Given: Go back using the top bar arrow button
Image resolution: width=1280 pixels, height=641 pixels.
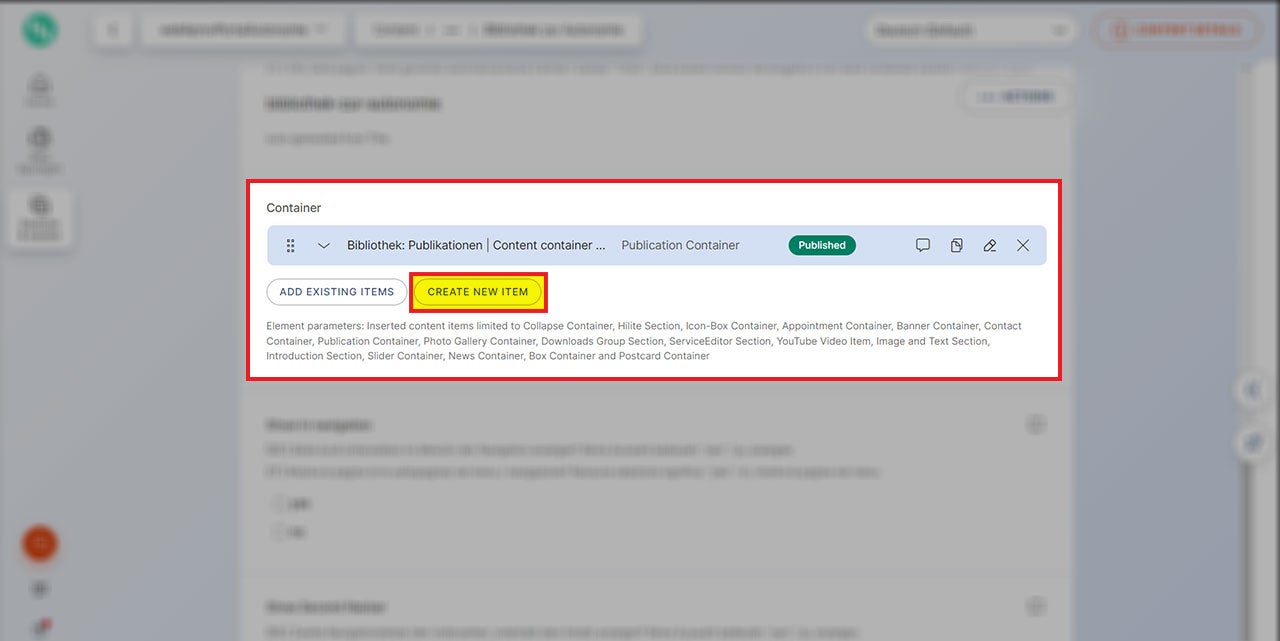Looking at the screenshot, I should 112,30.
